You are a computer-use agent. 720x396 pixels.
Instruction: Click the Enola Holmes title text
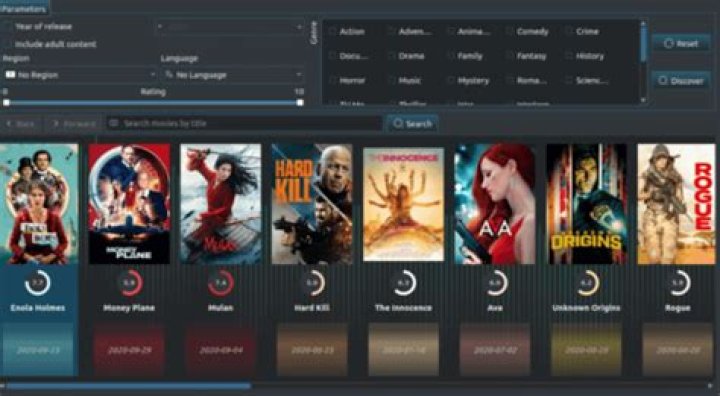pos(38,308)
